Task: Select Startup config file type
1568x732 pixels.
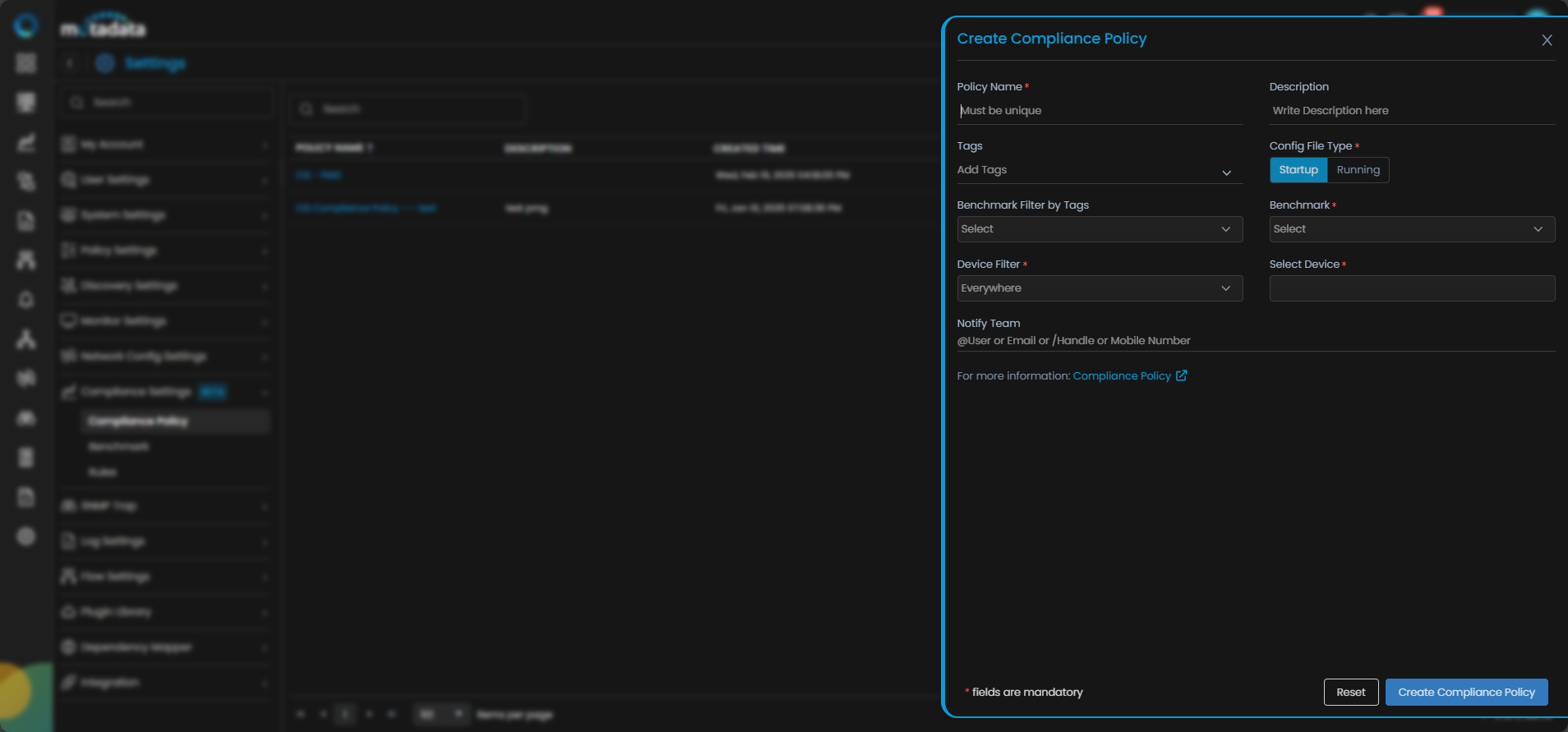Action: pos(1298,170)
